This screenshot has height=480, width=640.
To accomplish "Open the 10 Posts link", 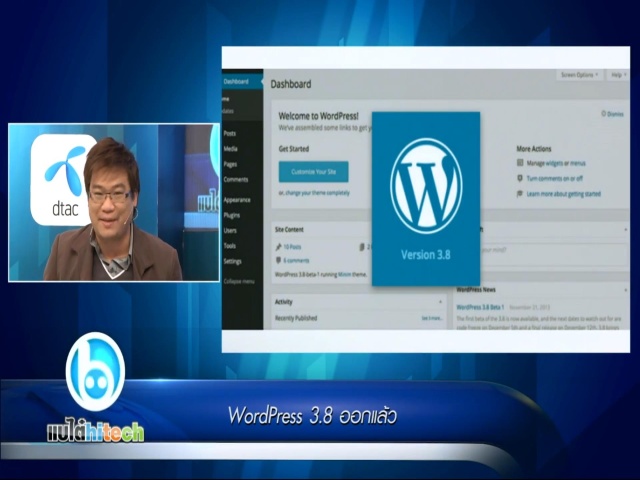I will (292, 247).
